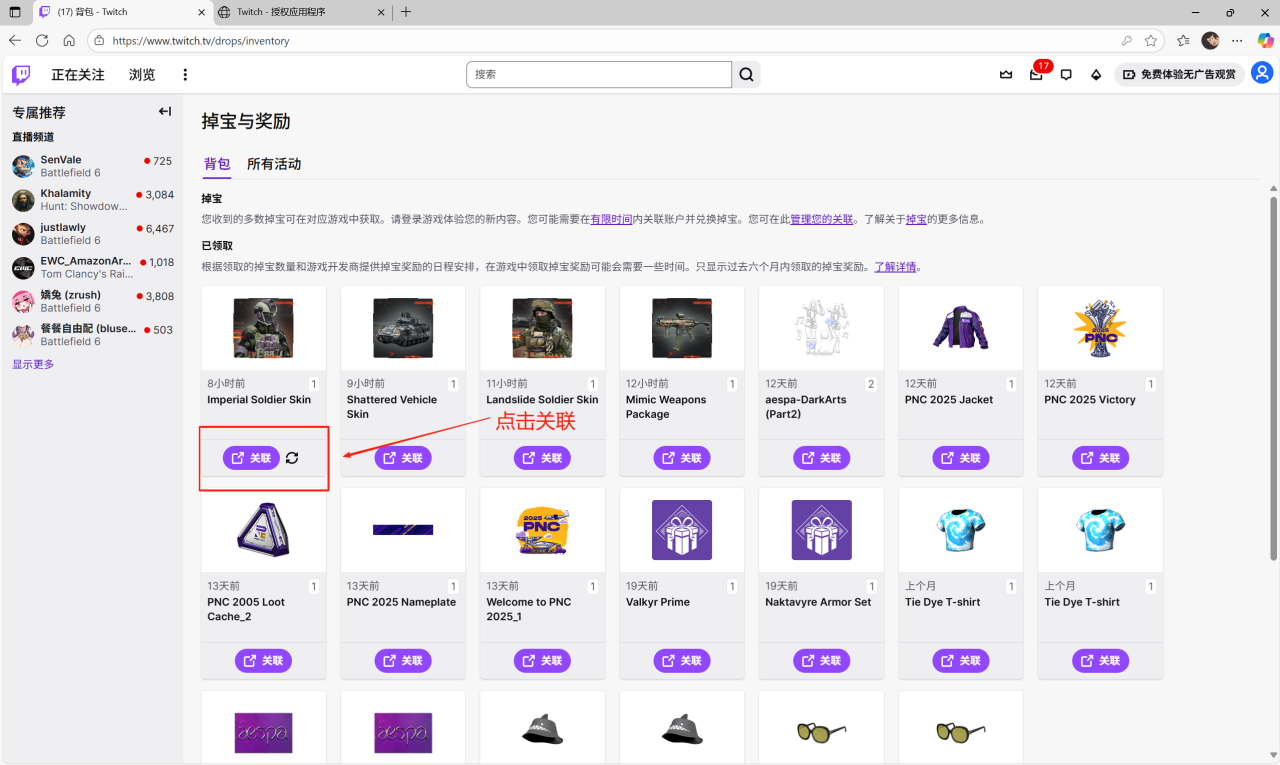
Task: Open notifications inbox with 17 badge
Action: [1036, 75]
